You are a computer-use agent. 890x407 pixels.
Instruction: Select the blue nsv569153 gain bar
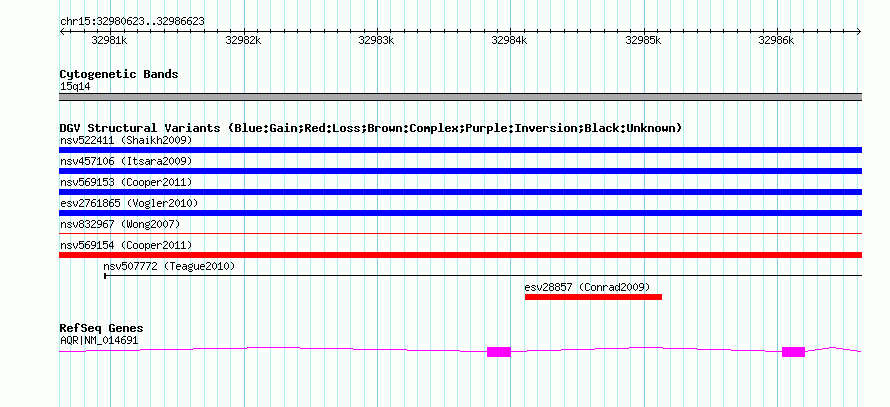point(460,192)
